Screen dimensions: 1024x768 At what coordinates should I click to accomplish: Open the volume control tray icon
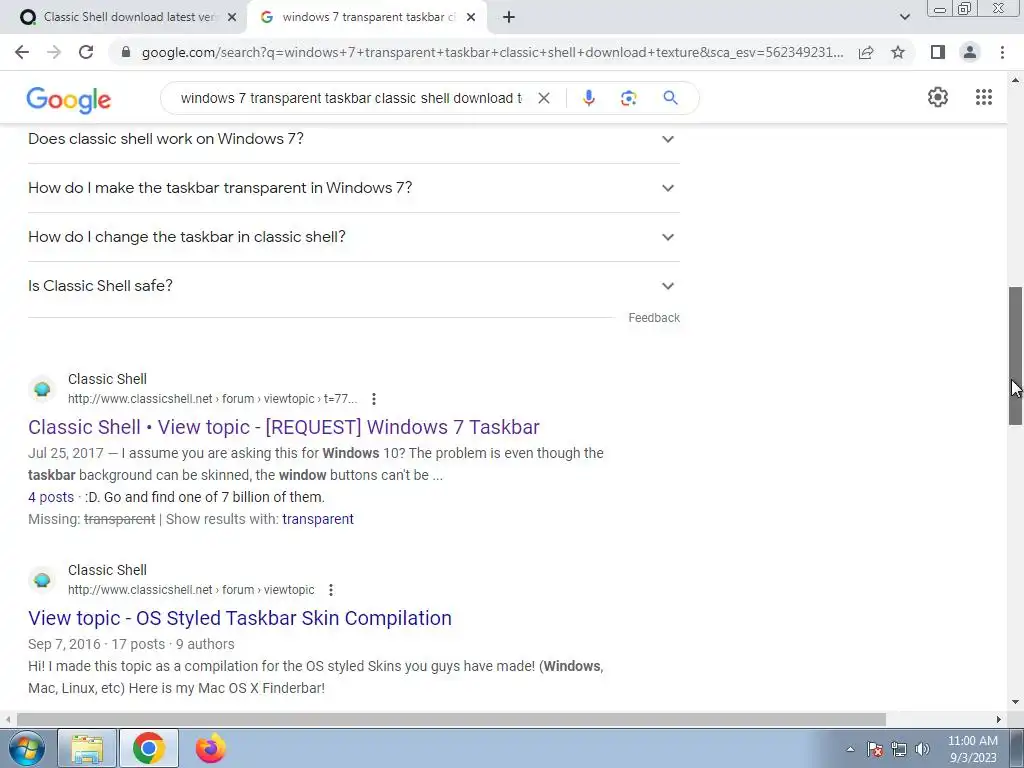tap(922, 749)
